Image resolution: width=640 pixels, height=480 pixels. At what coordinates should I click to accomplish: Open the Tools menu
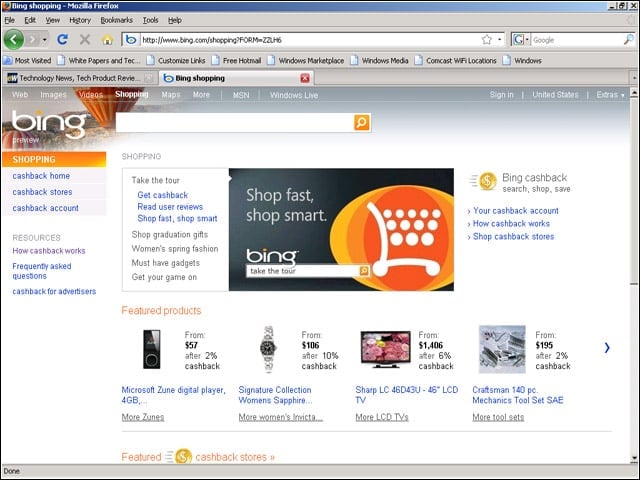pyautogui.click(x=150, y=20)
